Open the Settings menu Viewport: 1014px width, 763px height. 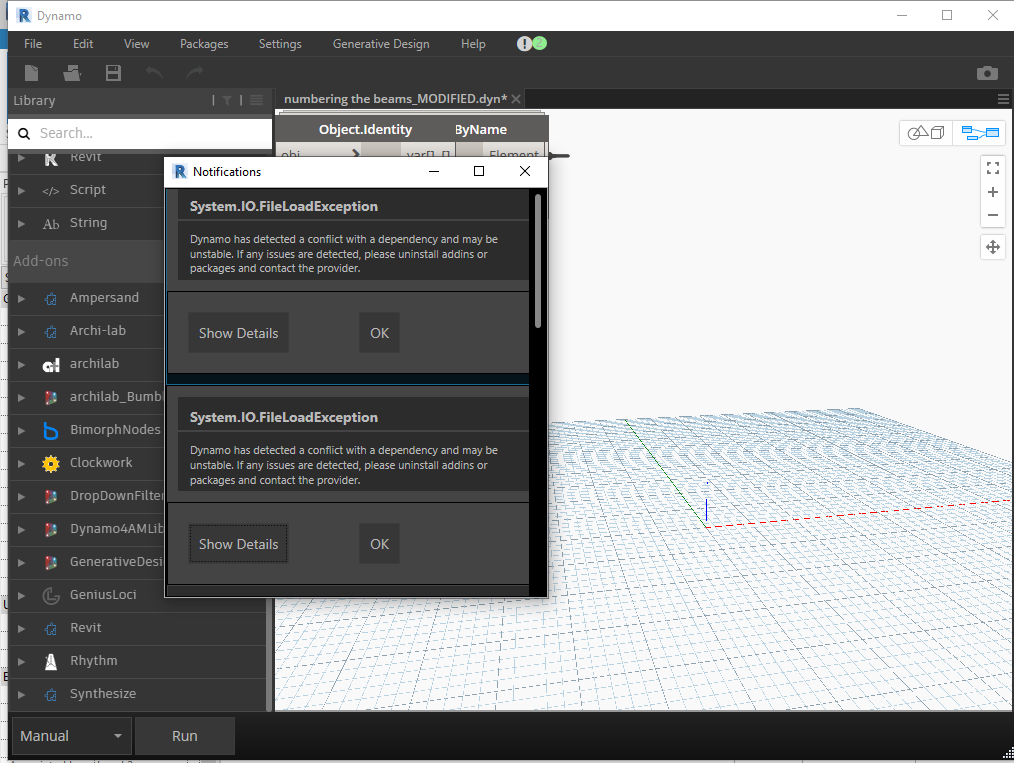280,44
